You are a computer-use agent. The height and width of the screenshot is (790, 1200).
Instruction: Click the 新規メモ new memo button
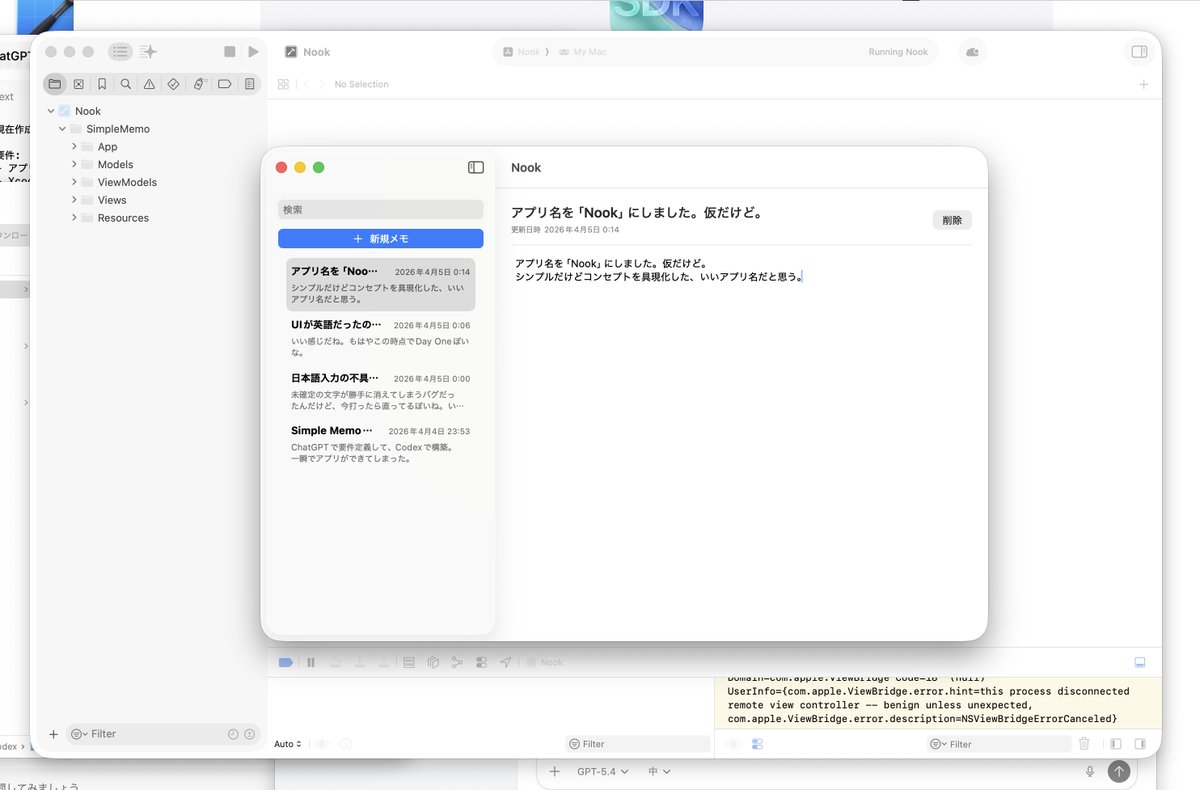[x=381, y=239]
